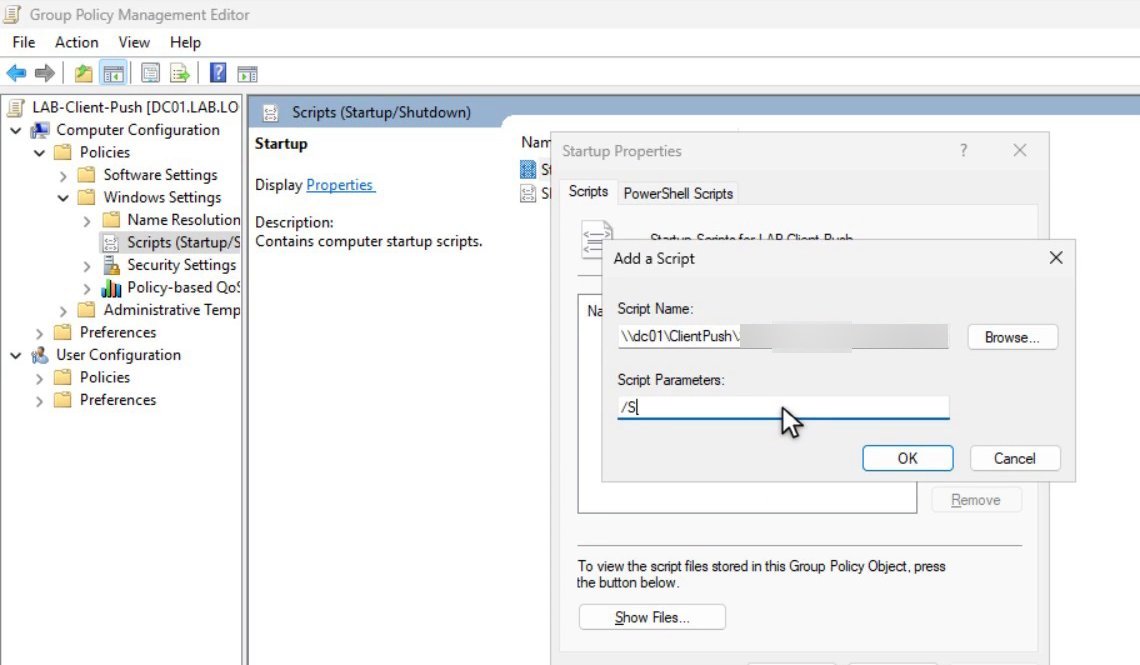This screenshot has width=1140, height=665.
Task: Open the Action menu
Action: point(76,42)
